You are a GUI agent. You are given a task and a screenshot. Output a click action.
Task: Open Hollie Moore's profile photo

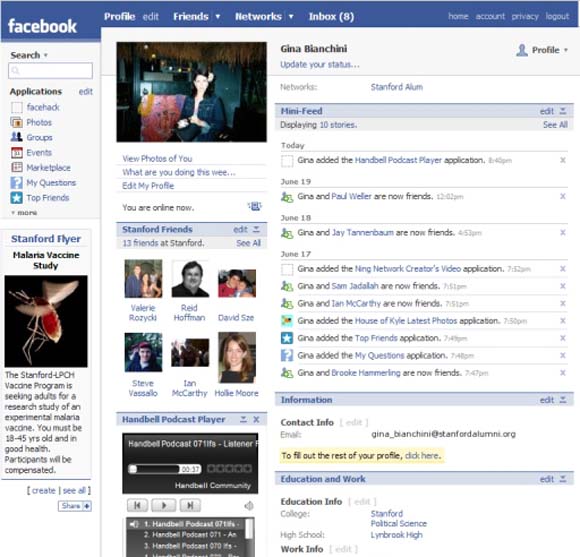(237, 358)
